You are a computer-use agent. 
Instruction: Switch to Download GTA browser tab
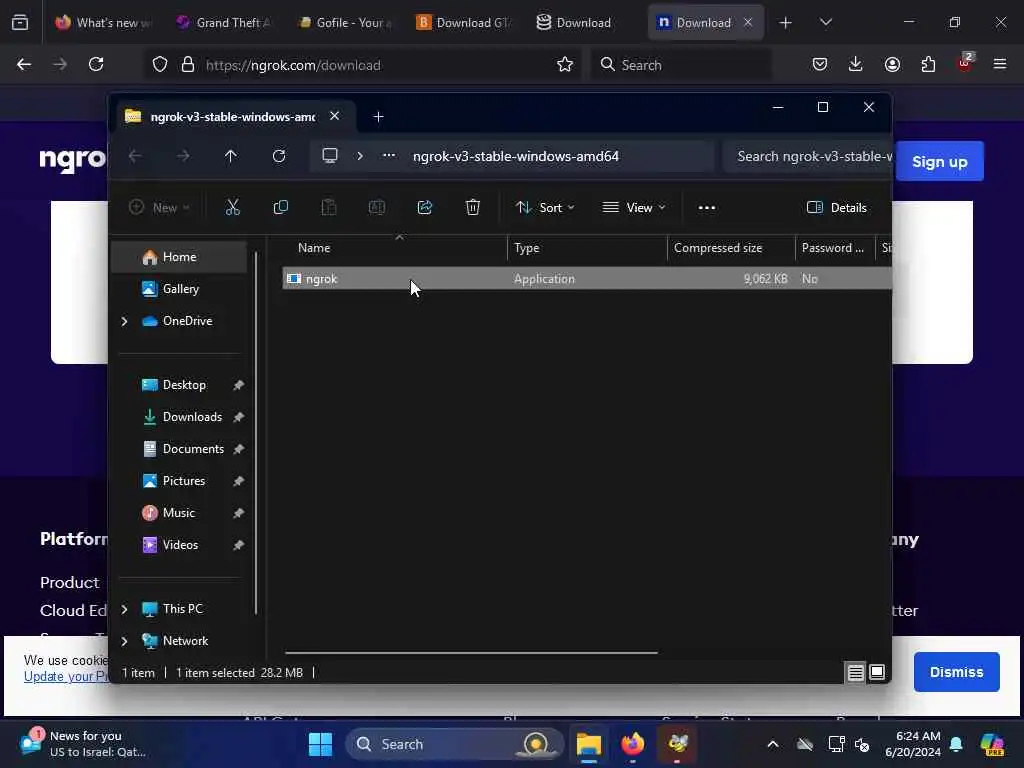[464, 22]
